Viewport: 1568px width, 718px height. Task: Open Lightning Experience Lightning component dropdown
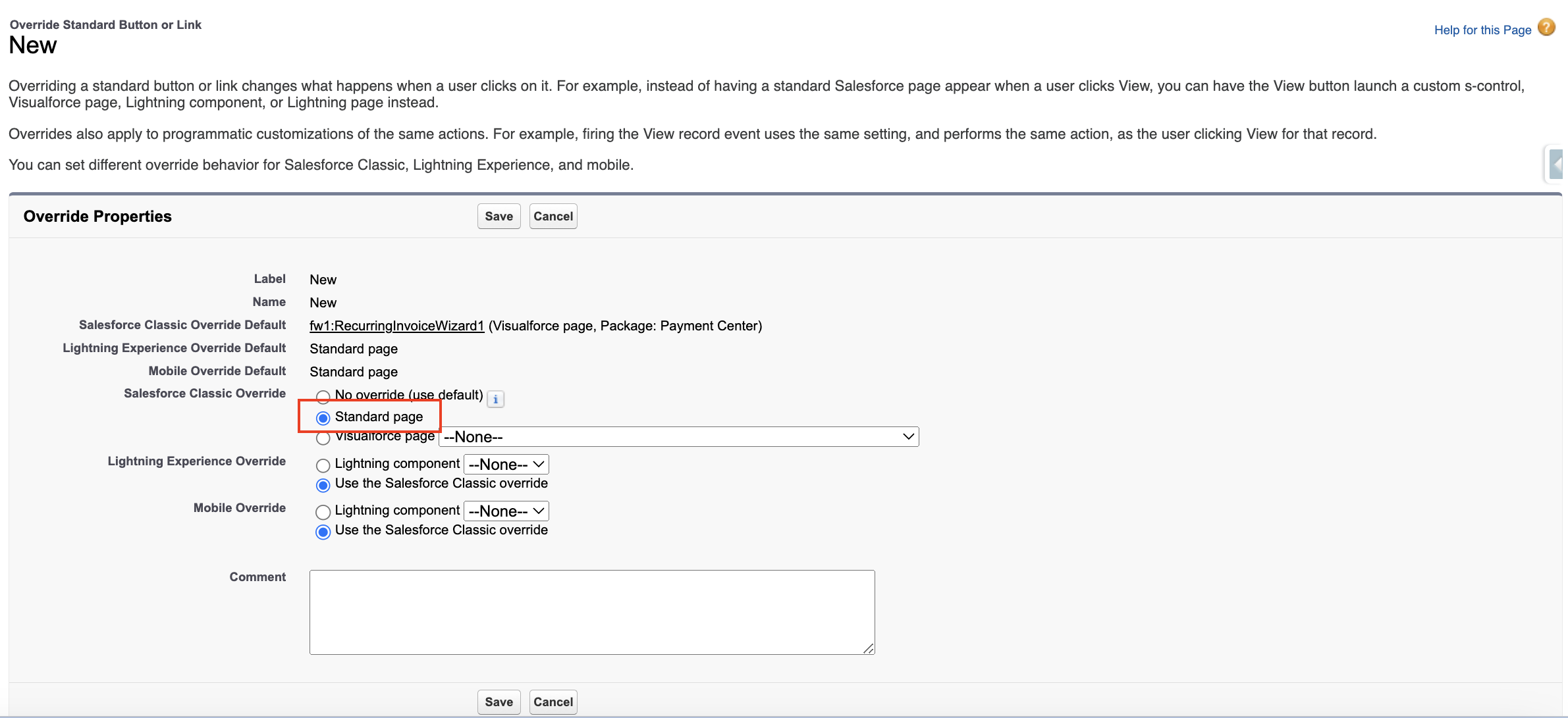click(x=506, y=465)
